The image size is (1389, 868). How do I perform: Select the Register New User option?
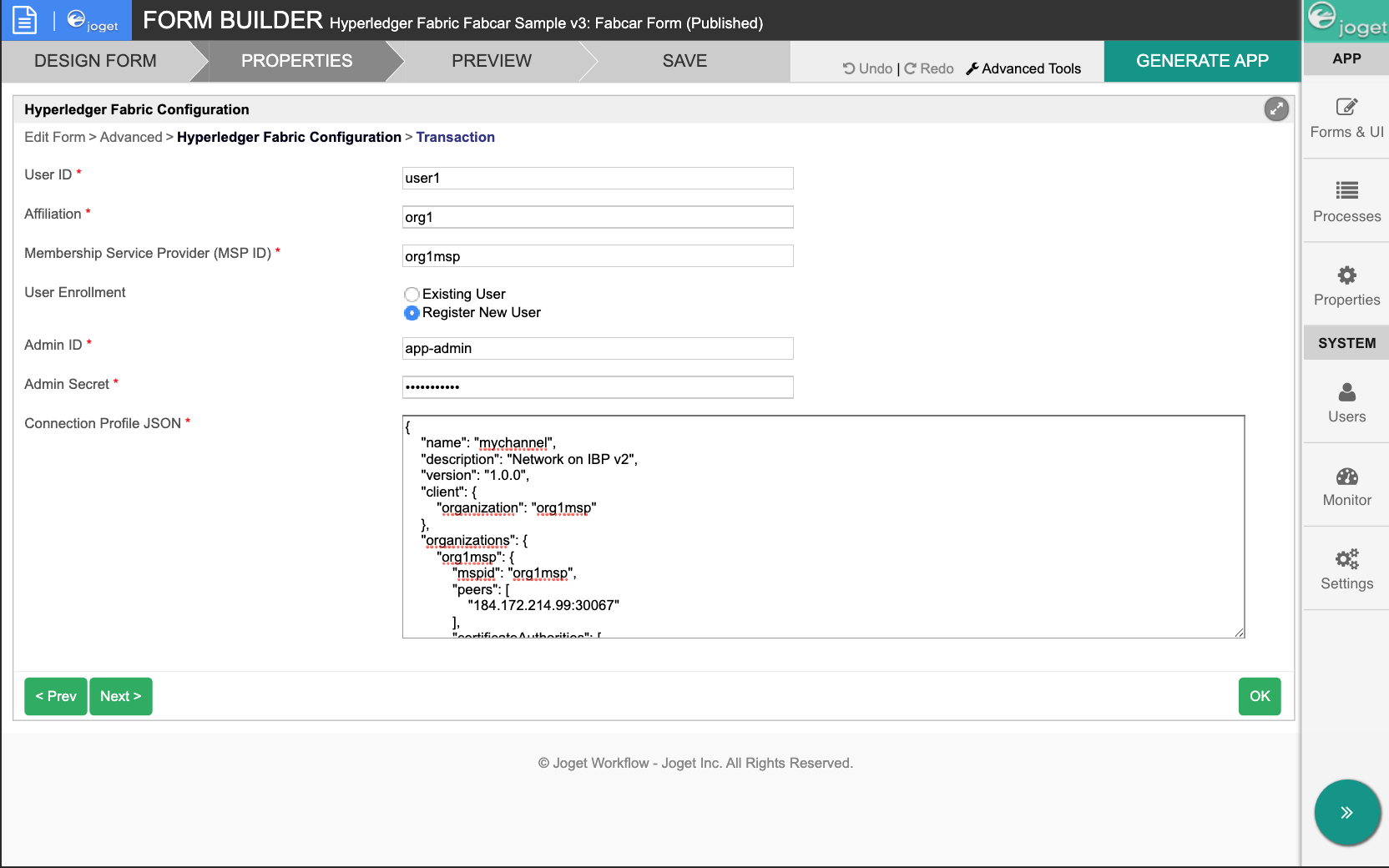pos(412,313)
